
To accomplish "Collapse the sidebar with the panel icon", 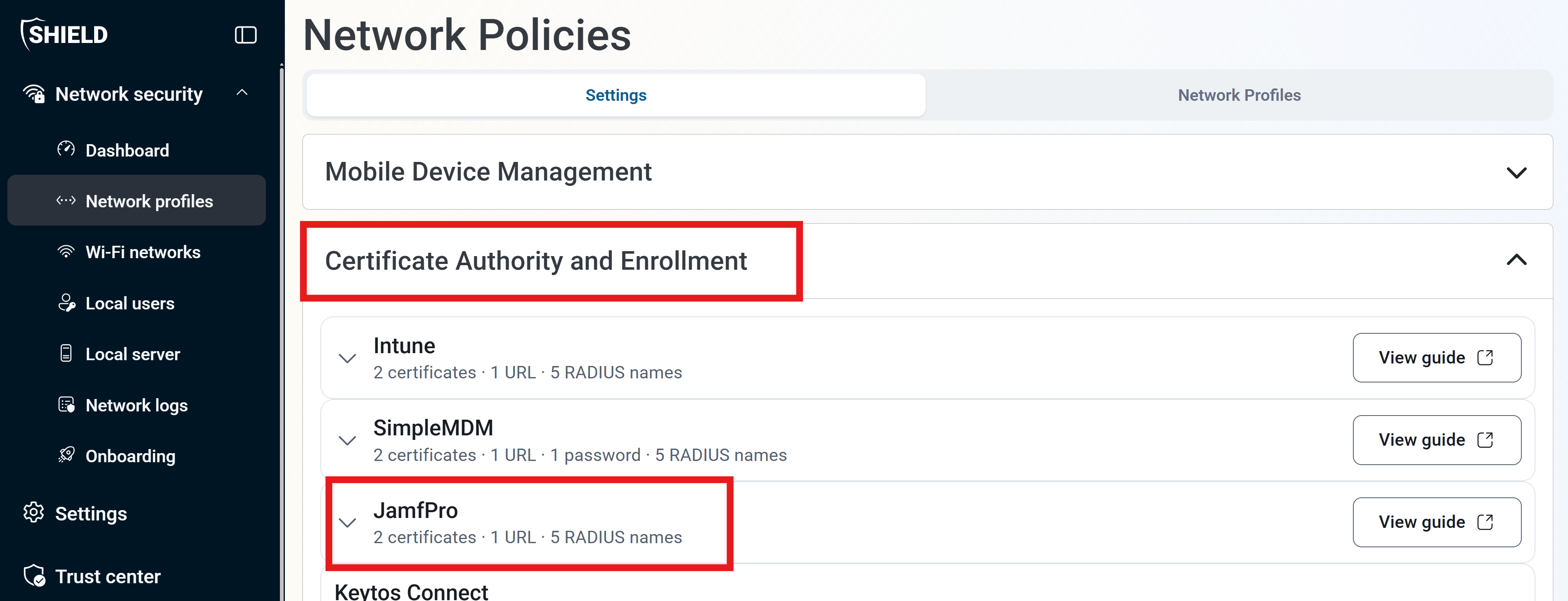I will coord(245,35).
